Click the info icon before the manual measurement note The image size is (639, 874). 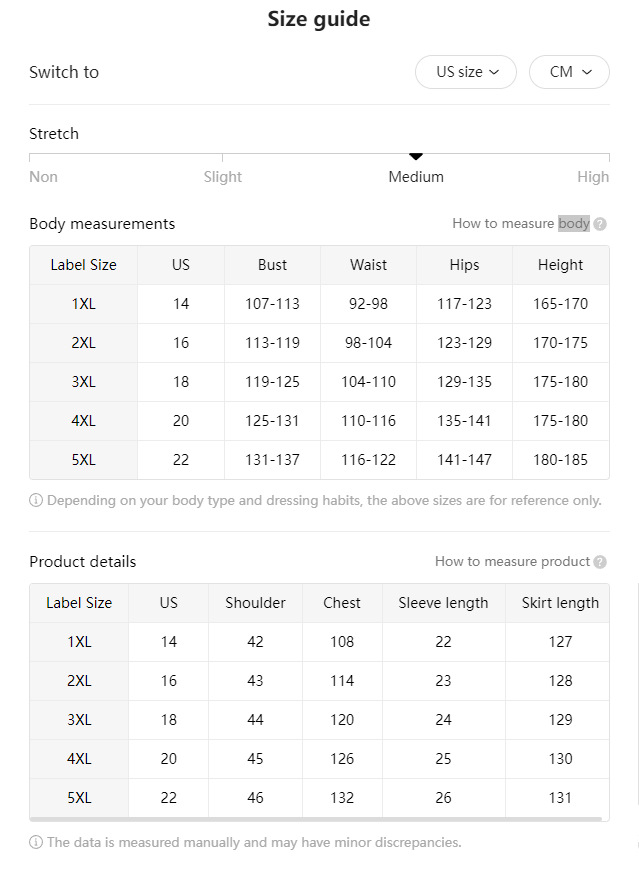36,842
